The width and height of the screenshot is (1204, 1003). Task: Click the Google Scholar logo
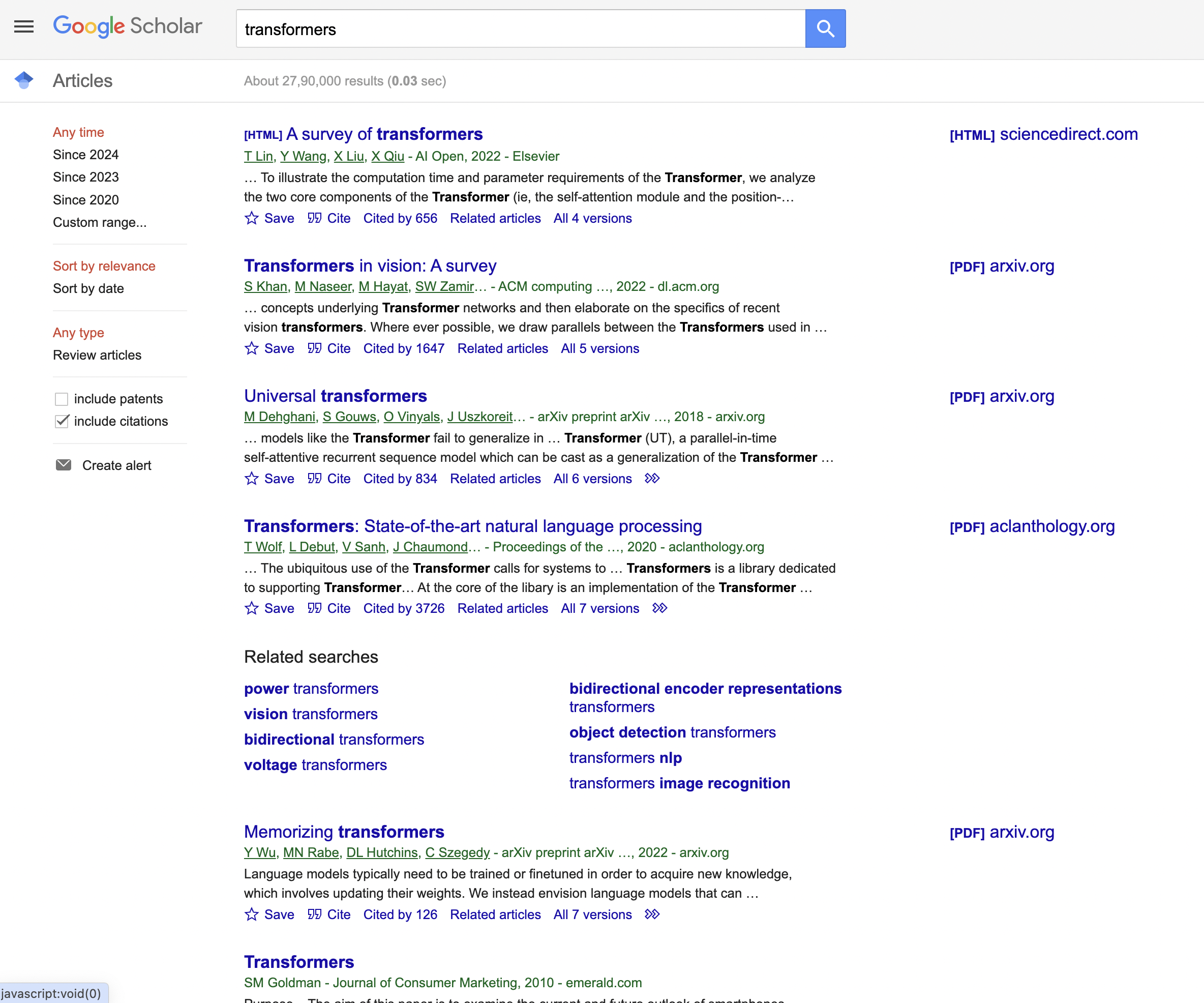click(x=127, y=26)
